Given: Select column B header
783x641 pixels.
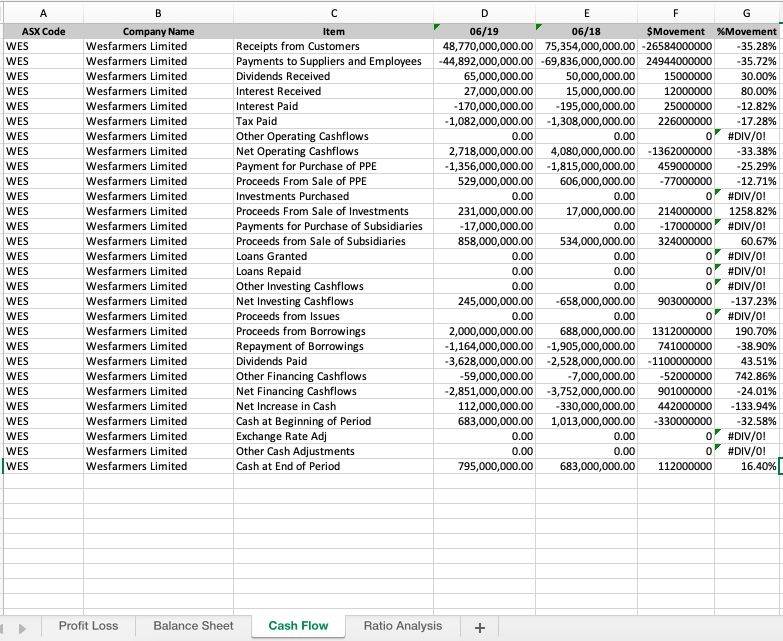Looking at the screenshot, I should 158,13.
